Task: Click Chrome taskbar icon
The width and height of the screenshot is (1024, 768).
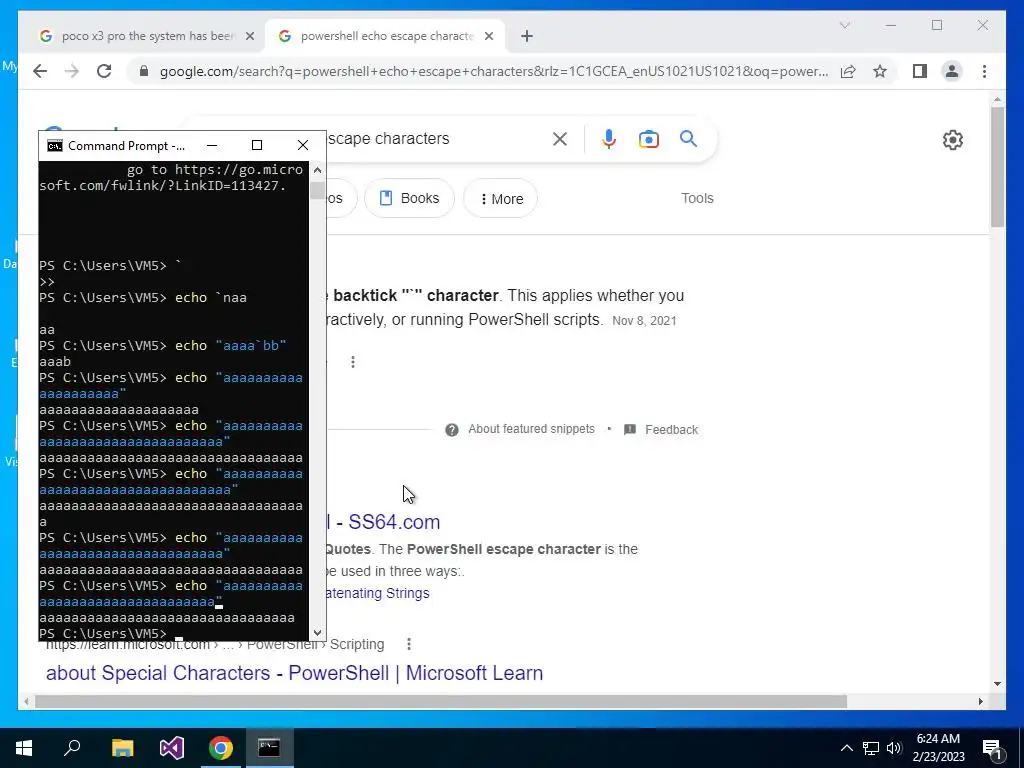Action: coord(221,748)
